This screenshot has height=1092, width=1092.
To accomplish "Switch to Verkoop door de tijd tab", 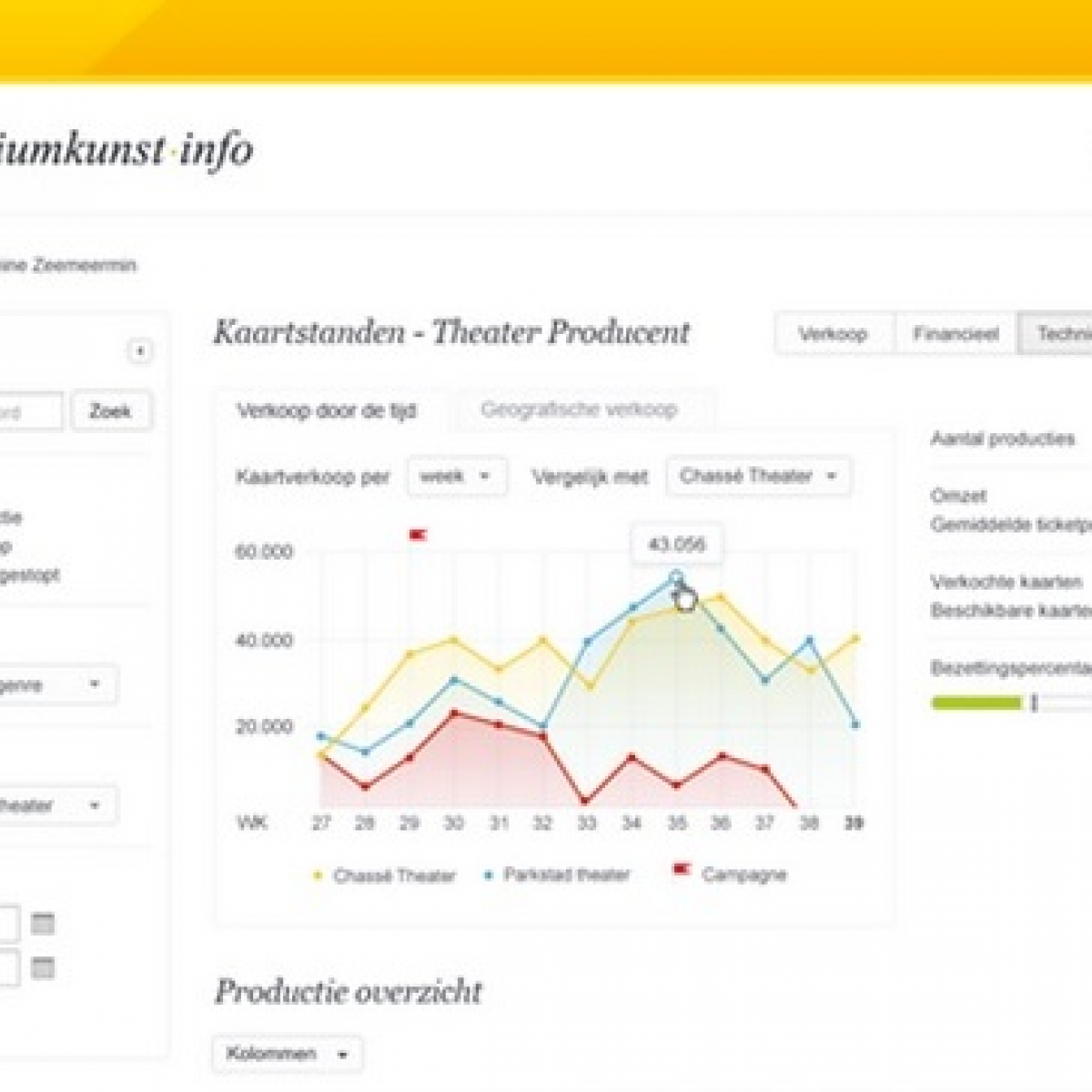I will (327, 410).
